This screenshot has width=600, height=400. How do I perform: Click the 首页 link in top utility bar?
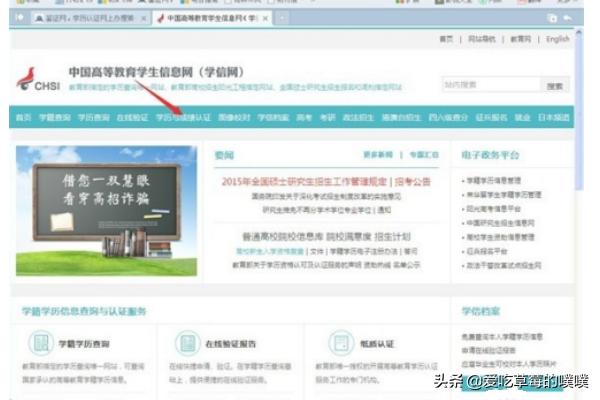click(446, 39)
